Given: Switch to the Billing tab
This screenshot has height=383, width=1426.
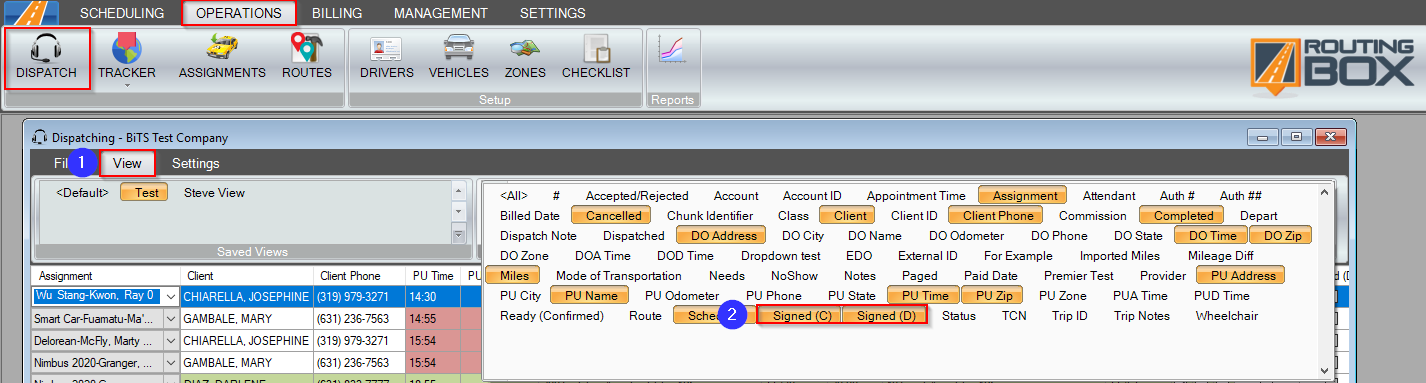Looking at the screenshot, I should pyautogui.click(x=337, y=13).
